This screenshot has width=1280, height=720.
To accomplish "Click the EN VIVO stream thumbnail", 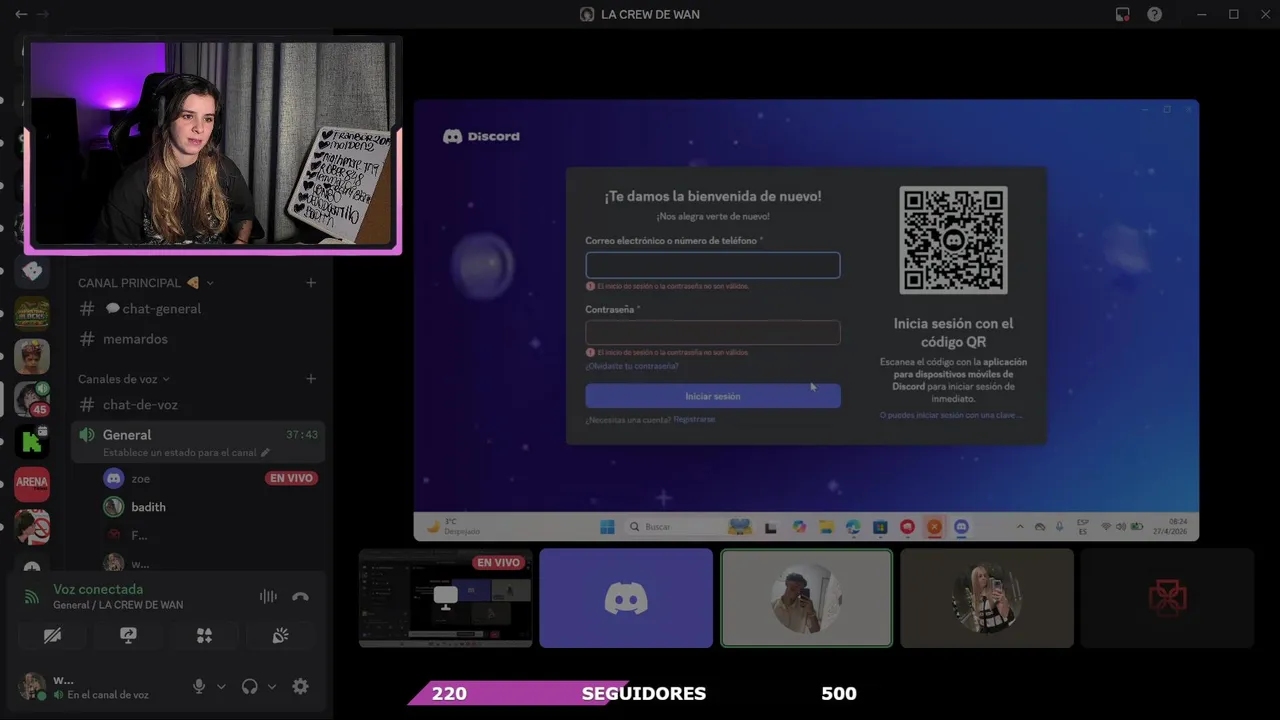I will [446, 598].
